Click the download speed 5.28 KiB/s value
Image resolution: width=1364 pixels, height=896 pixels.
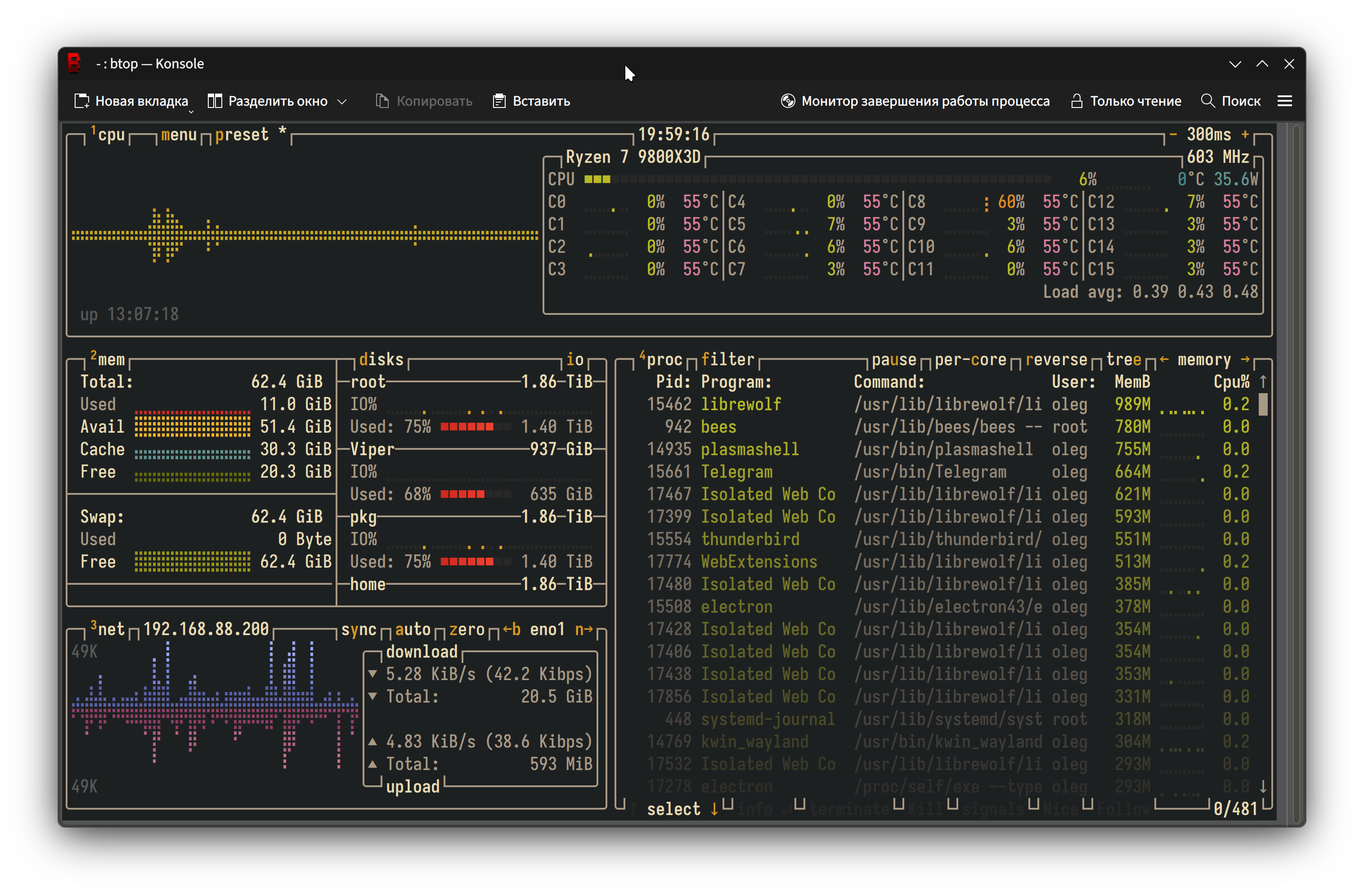pyautogui.click(x=431, y=674)
